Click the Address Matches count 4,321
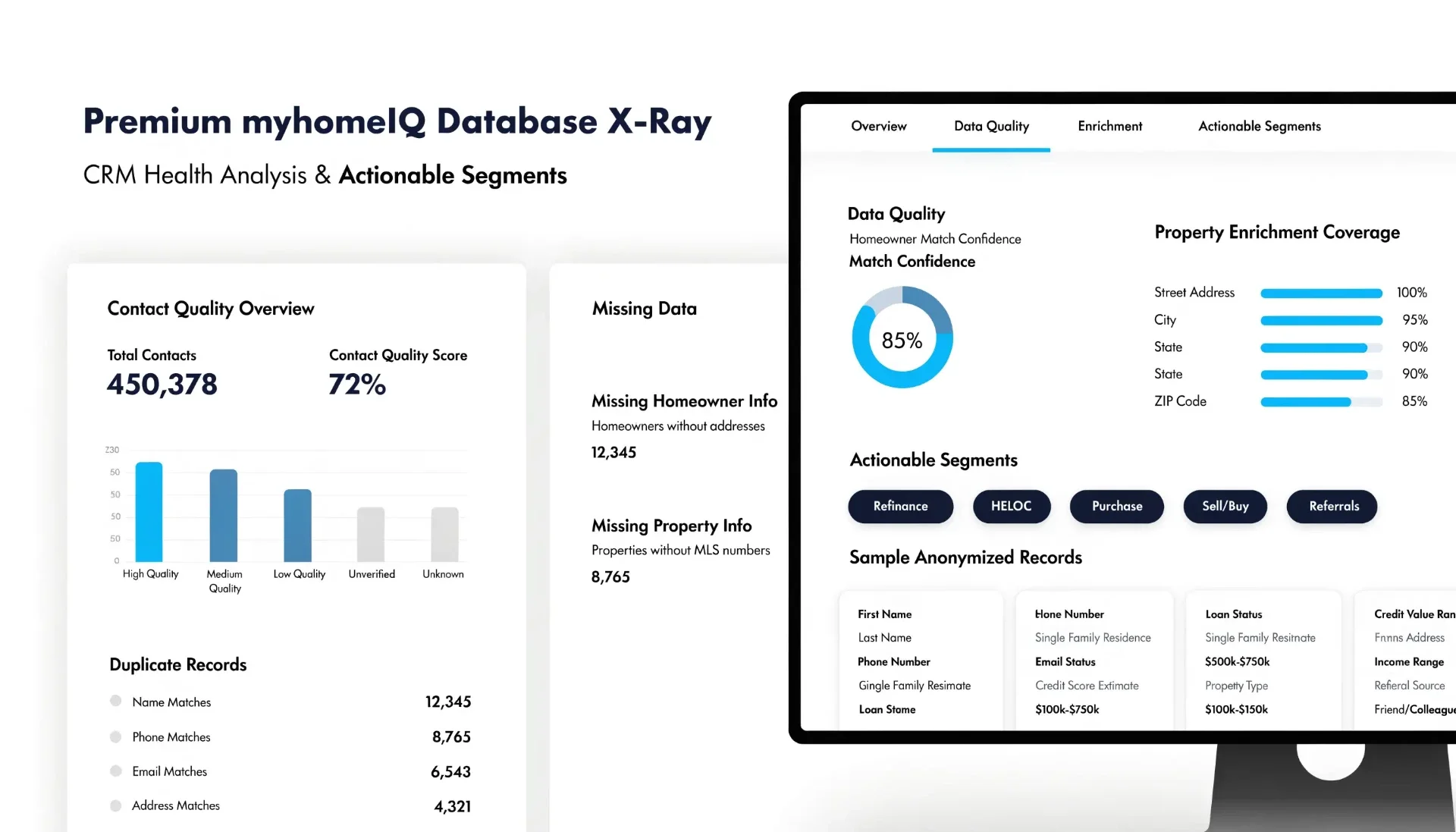Screen dimensions: 1456x832 [x=452, y=807]
